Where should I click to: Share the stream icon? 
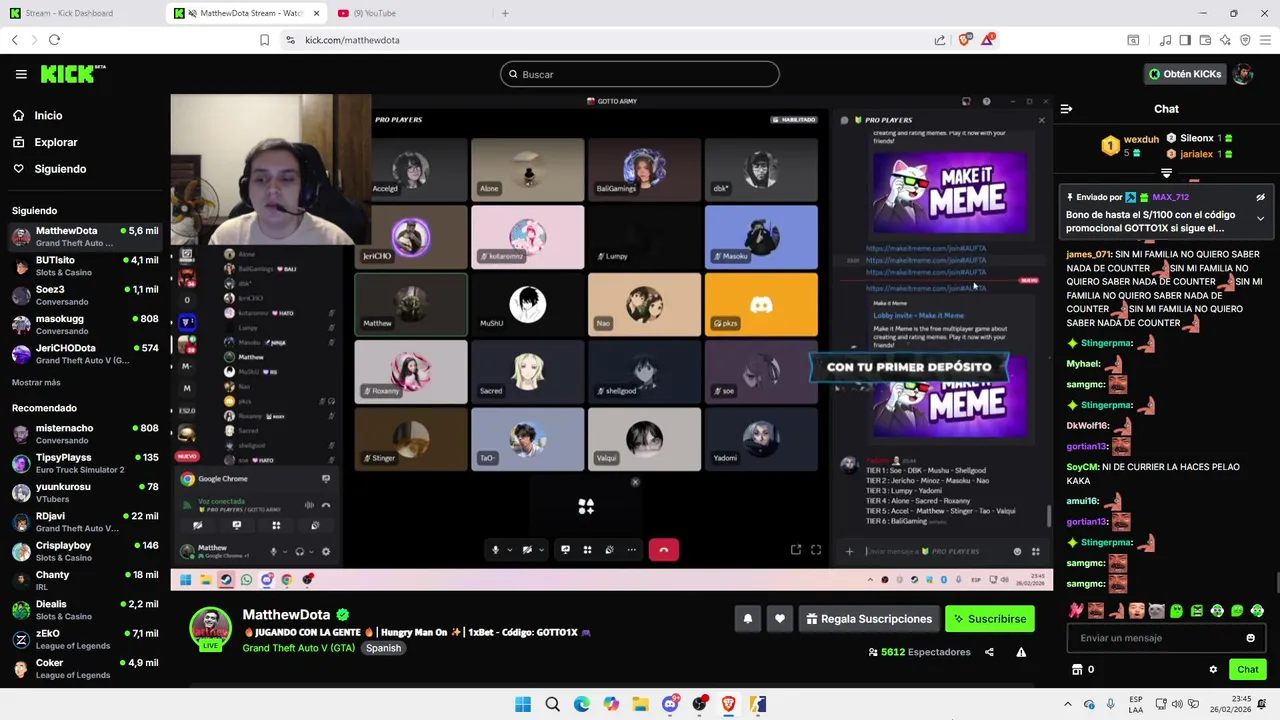989,652
